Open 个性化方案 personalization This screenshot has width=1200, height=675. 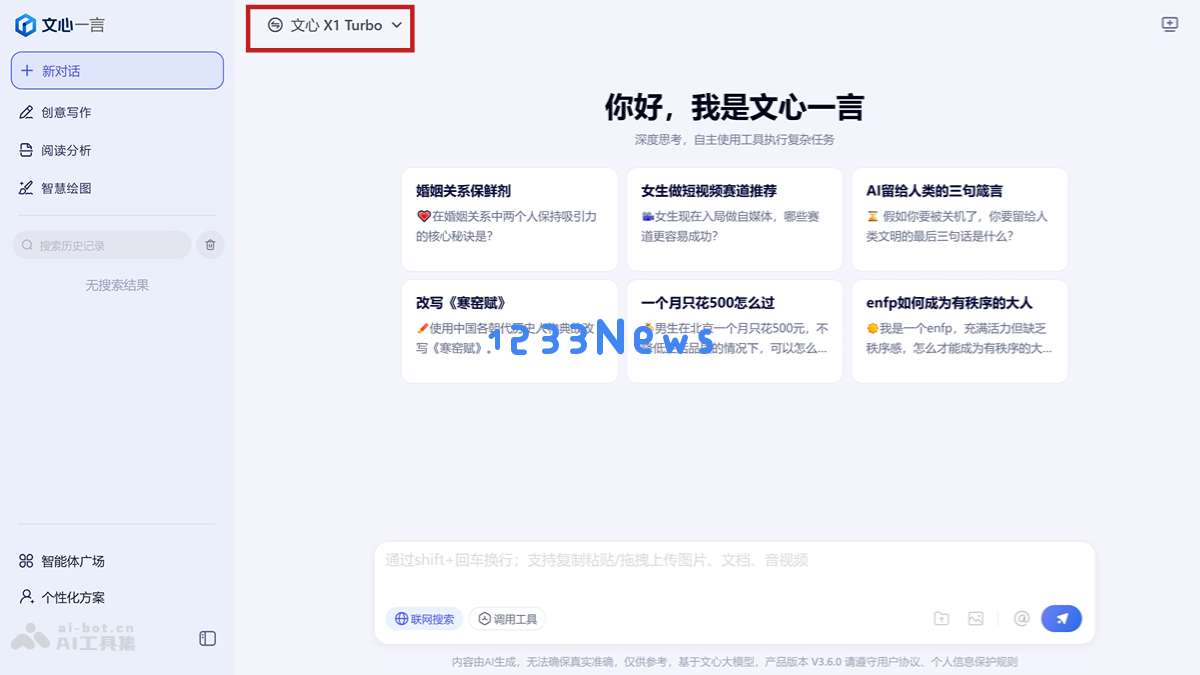tap(62, 597)
